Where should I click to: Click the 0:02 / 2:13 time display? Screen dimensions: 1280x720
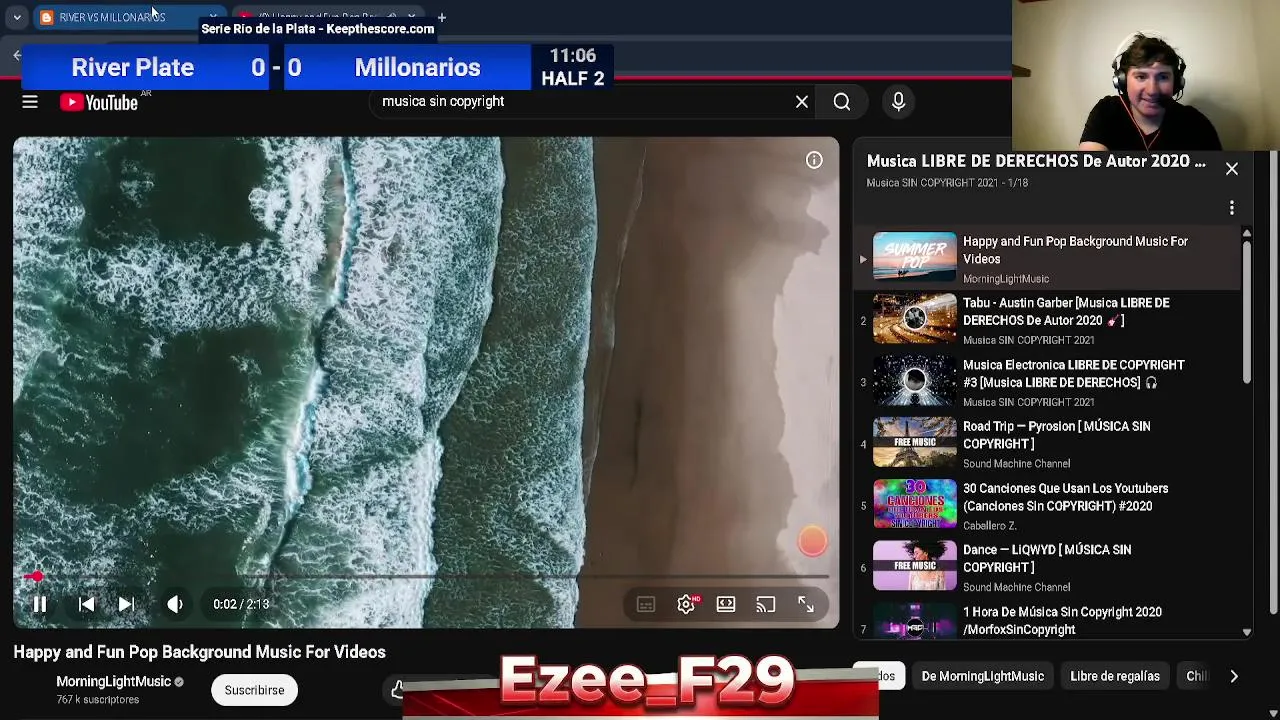pos(241,604)
